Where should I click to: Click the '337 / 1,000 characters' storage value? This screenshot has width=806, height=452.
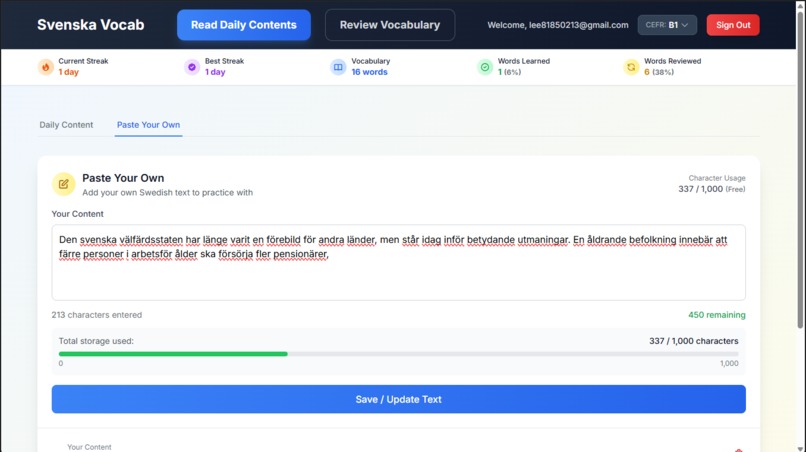693,341
